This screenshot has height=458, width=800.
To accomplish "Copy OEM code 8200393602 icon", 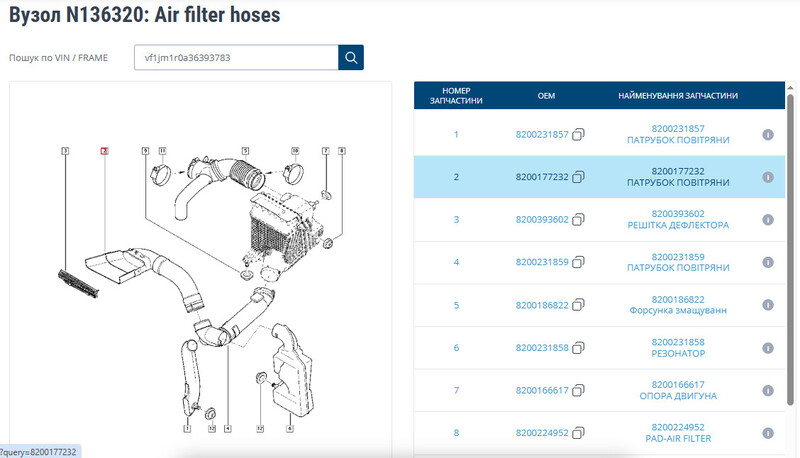I will click(578, 220).
